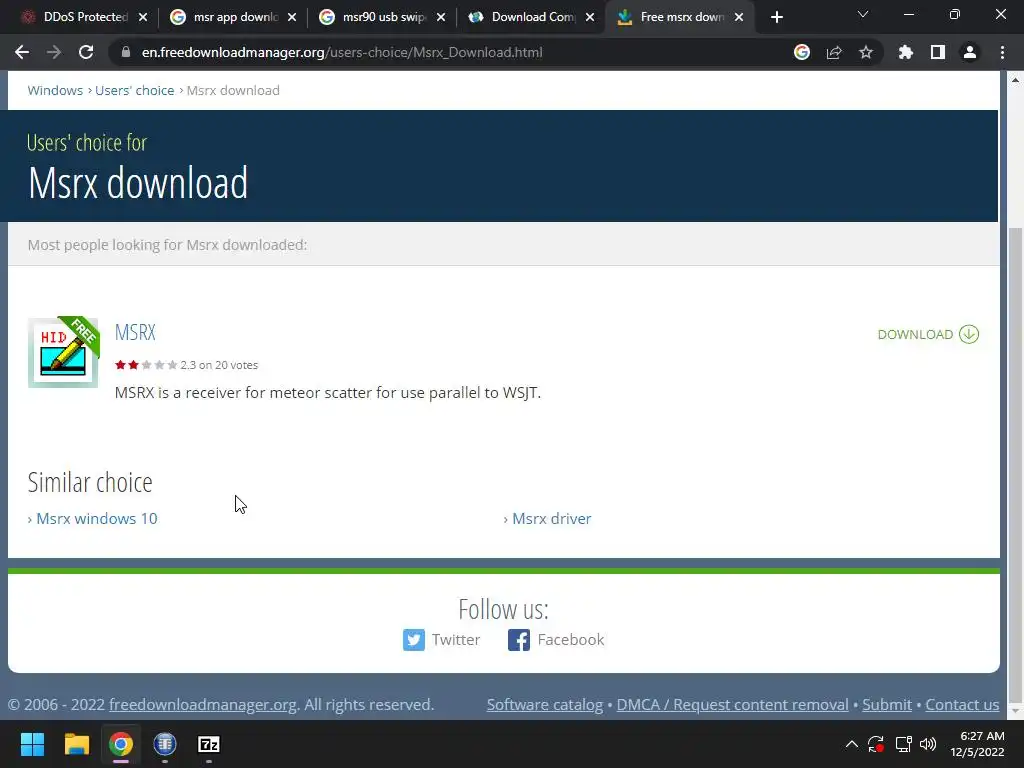Open the 7-Zip taskbar icon

(x=209, y=744)
